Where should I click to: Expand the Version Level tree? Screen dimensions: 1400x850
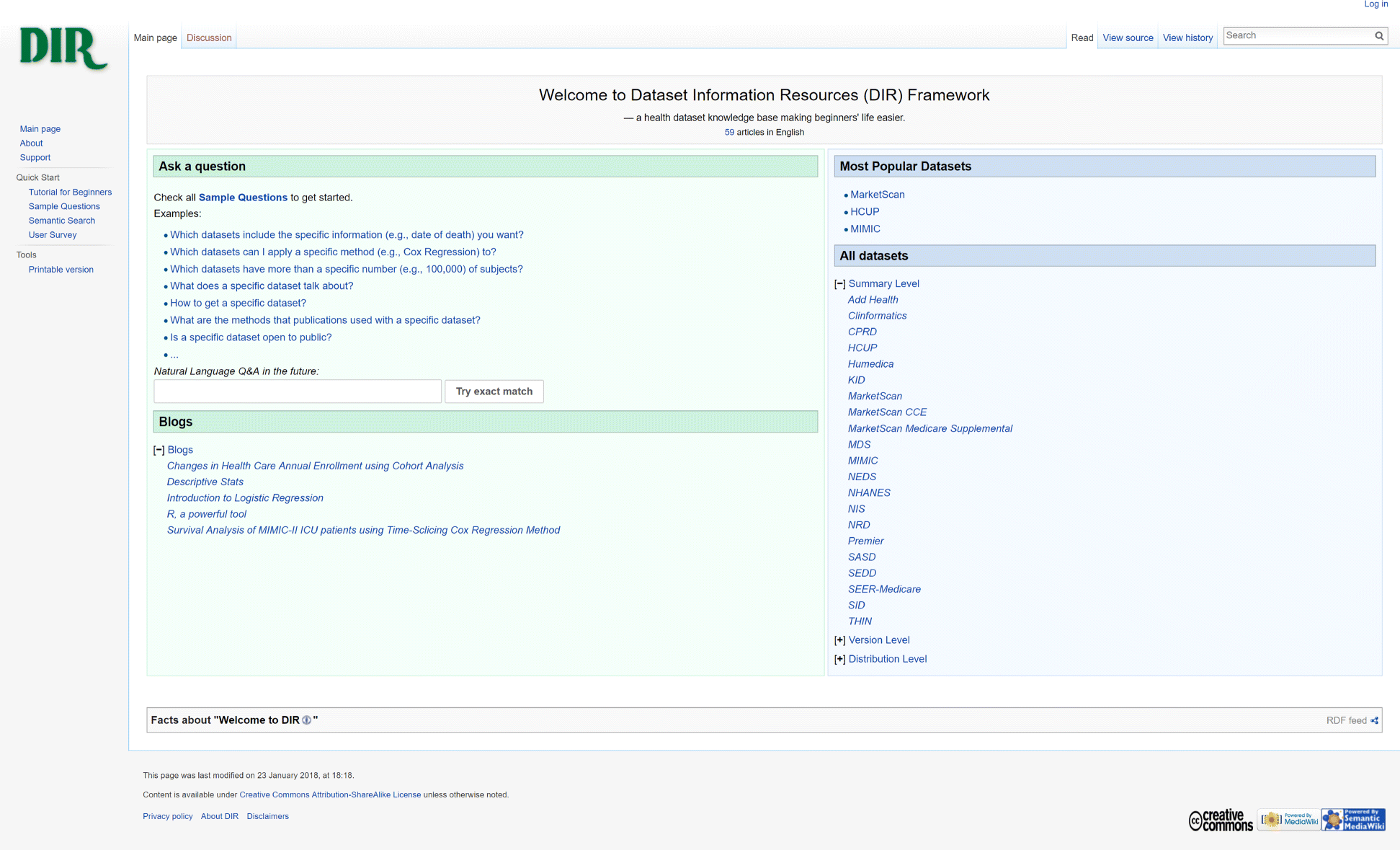[839, 640]
